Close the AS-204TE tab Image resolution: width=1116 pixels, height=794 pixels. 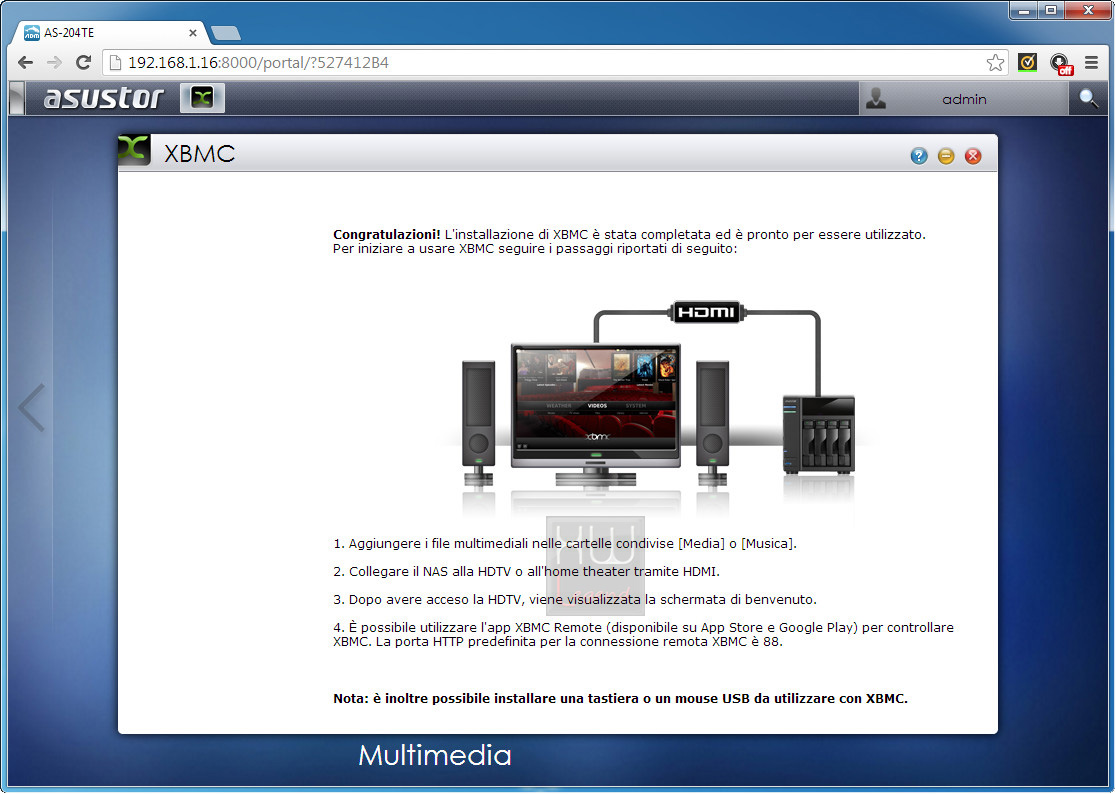click(x=193, y=33)
